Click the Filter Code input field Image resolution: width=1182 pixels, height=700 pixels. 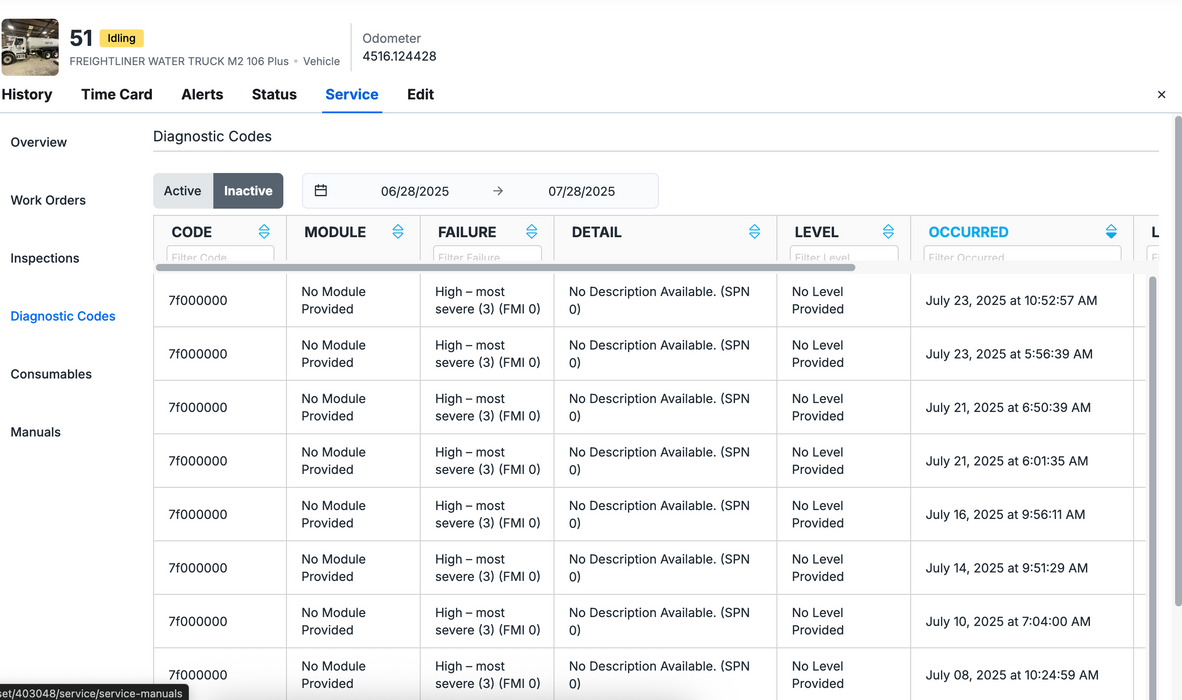pos(220,256)
